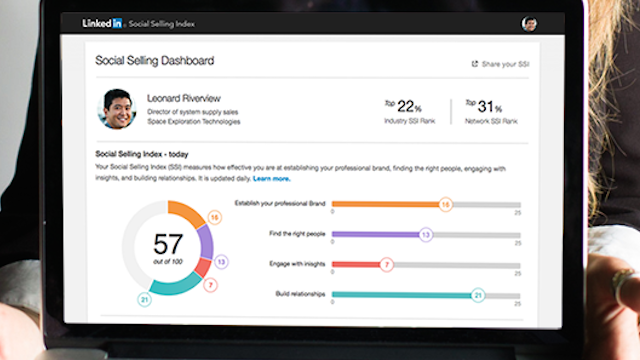Click the Social Selling Dashboard title
640x360 pixels.
155,60
